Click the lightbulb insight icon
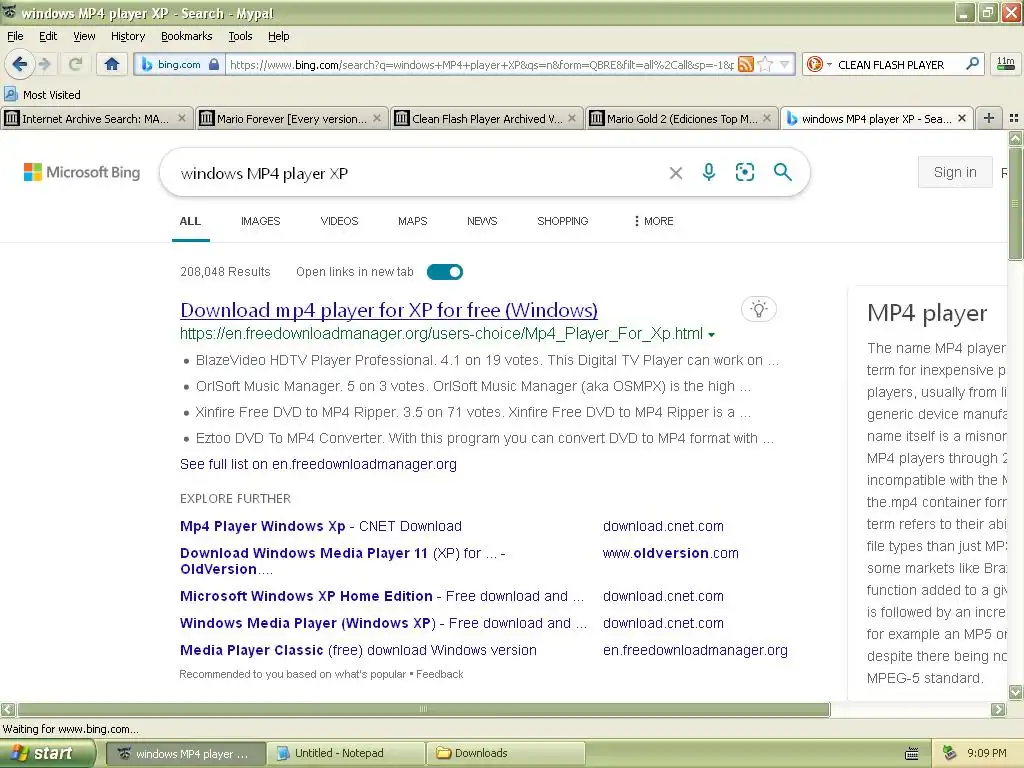 (x=758, y=309)
